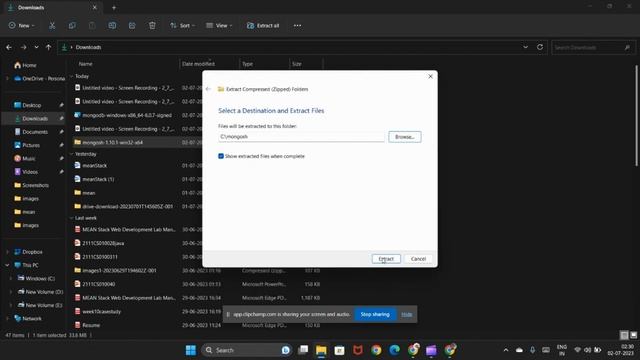Expand the Dropbox tree node
The height and width of the screenshot is (360, 640).
pyautogui.click(x=7, y=252)
